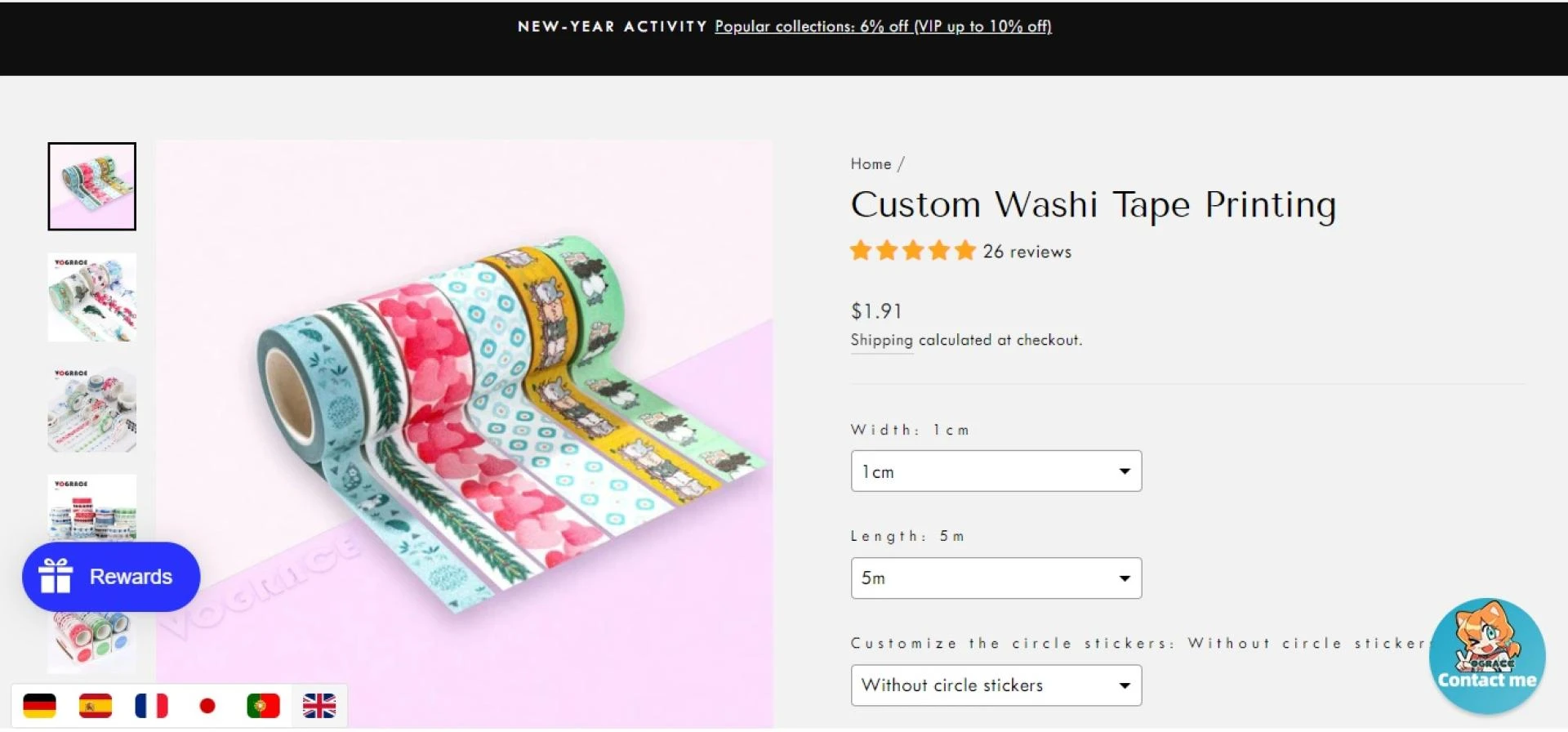
Task: Open the Popular collections 6% off link
Action: click(x=883, y=26)
